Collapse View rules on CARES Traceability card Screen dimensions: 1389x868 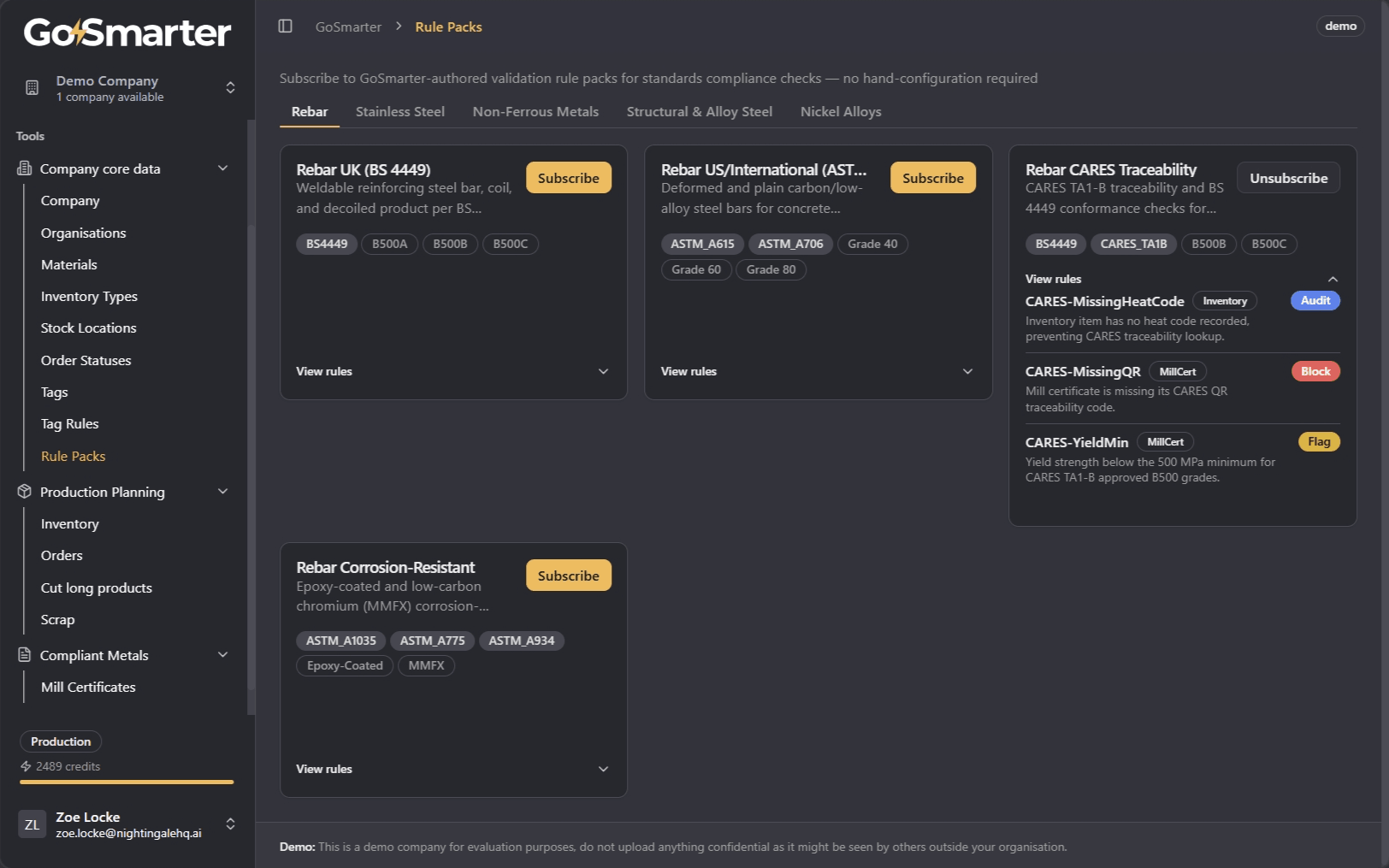[x=1182, y=279]
